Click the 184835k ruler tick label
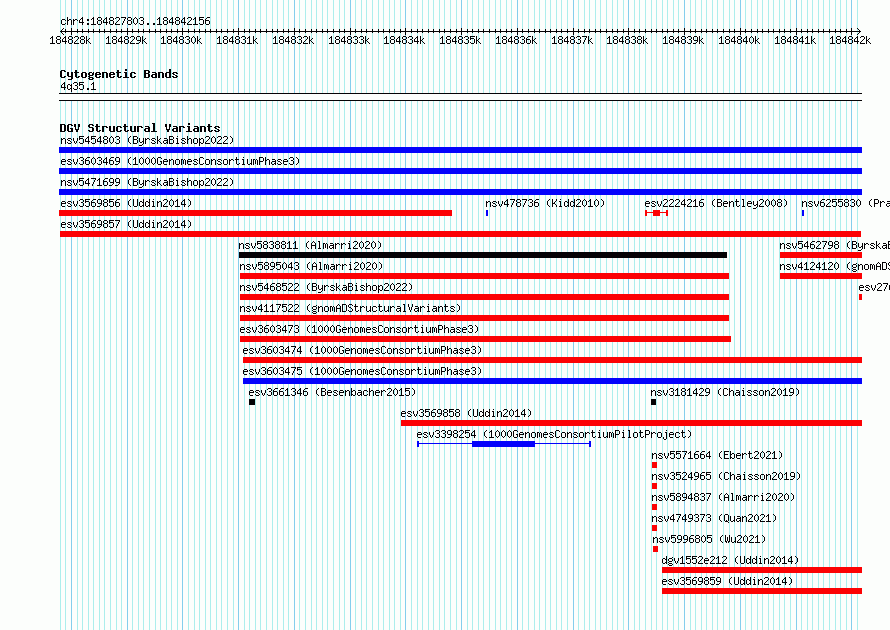The image size is (890, 630). [x=460, y=40]
